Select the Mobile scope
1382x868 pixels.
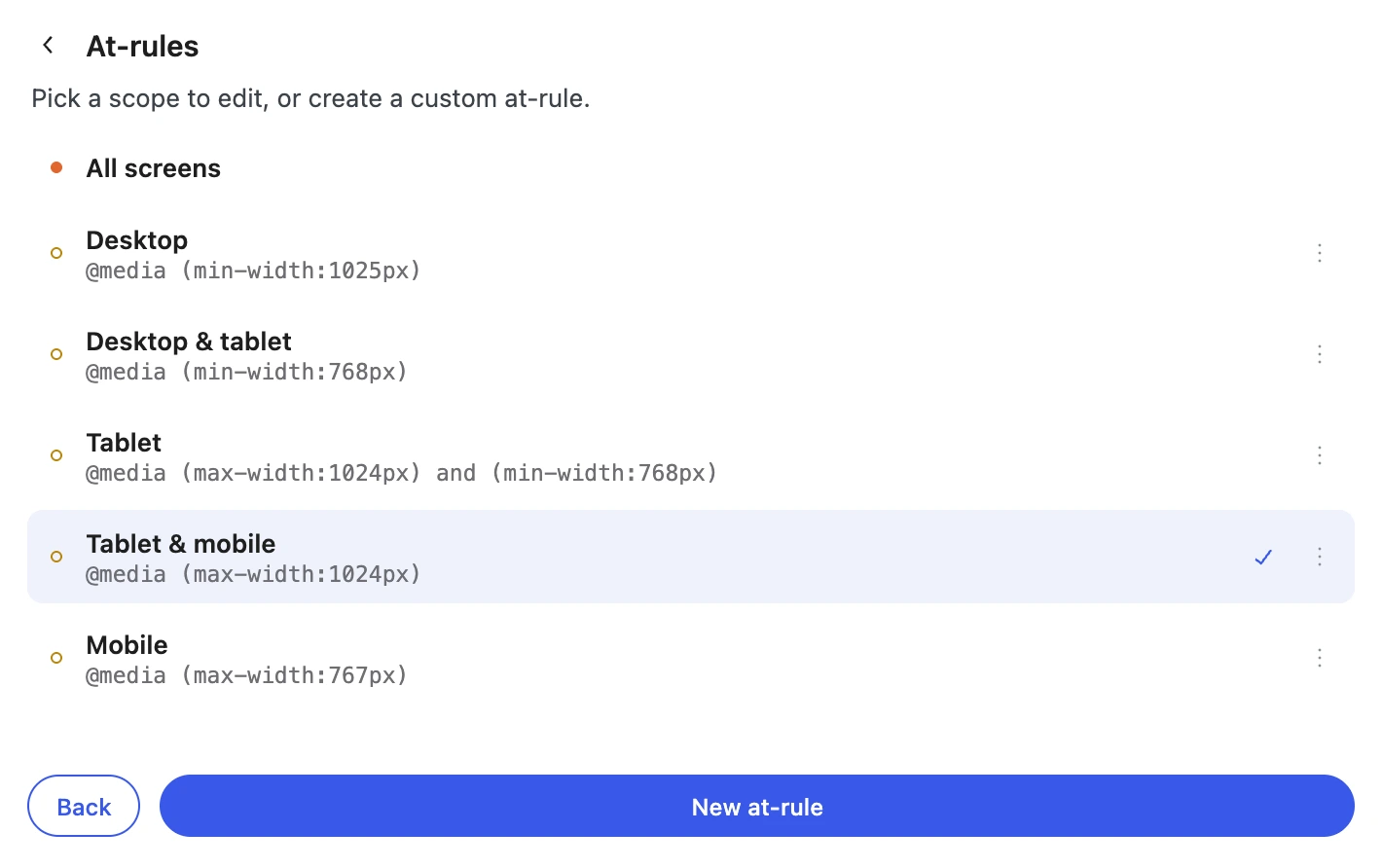tap(691, 658)
